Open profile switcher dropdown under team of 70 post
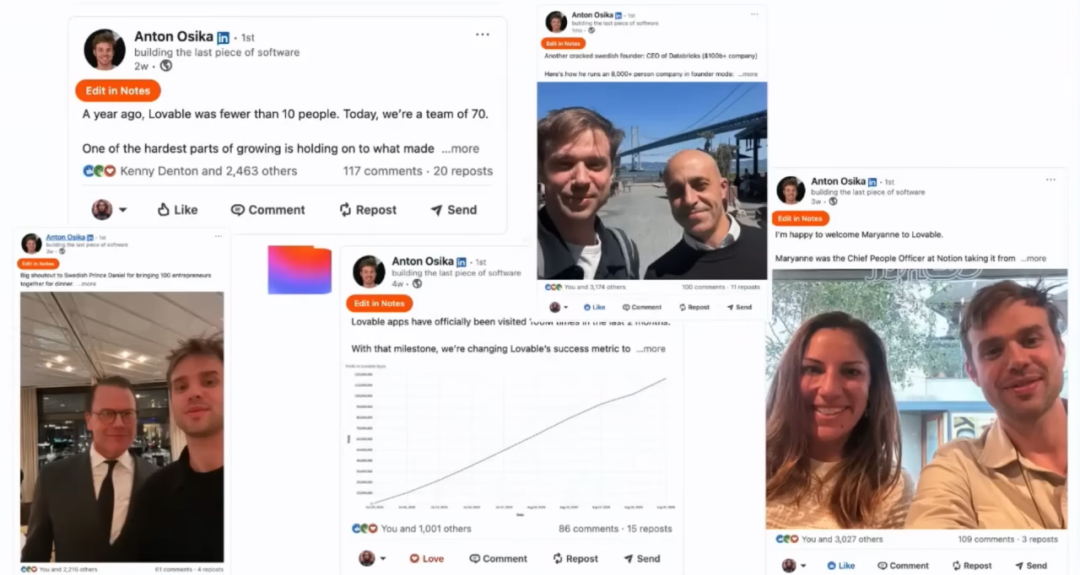The height and width of the screenshot is (575, 1080). 110,209
